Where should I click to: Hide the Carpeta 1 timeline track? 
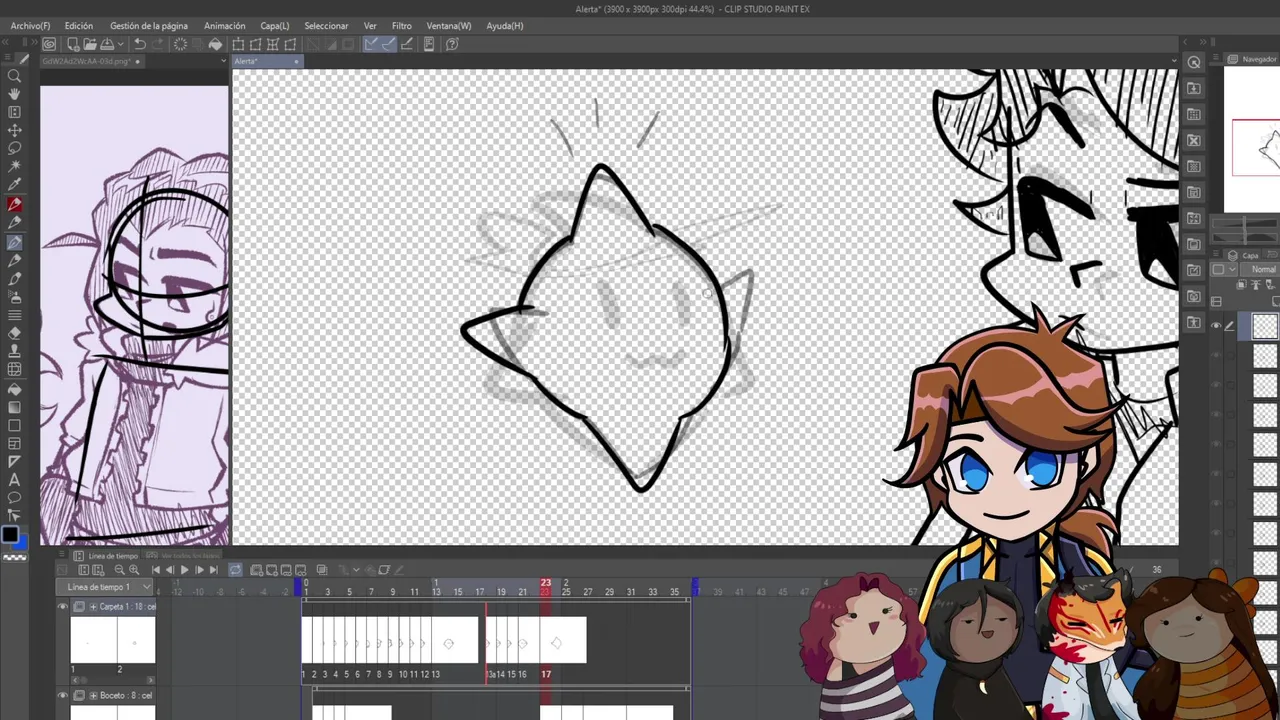coord(62,607)
